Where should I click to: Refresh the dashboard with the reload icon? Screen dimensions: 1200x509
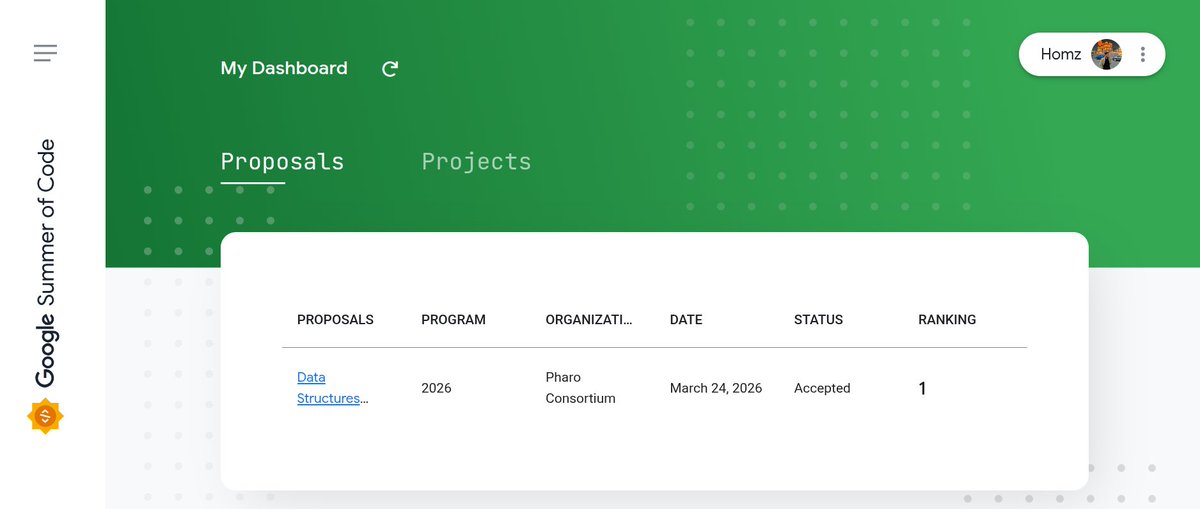[390, 69]
